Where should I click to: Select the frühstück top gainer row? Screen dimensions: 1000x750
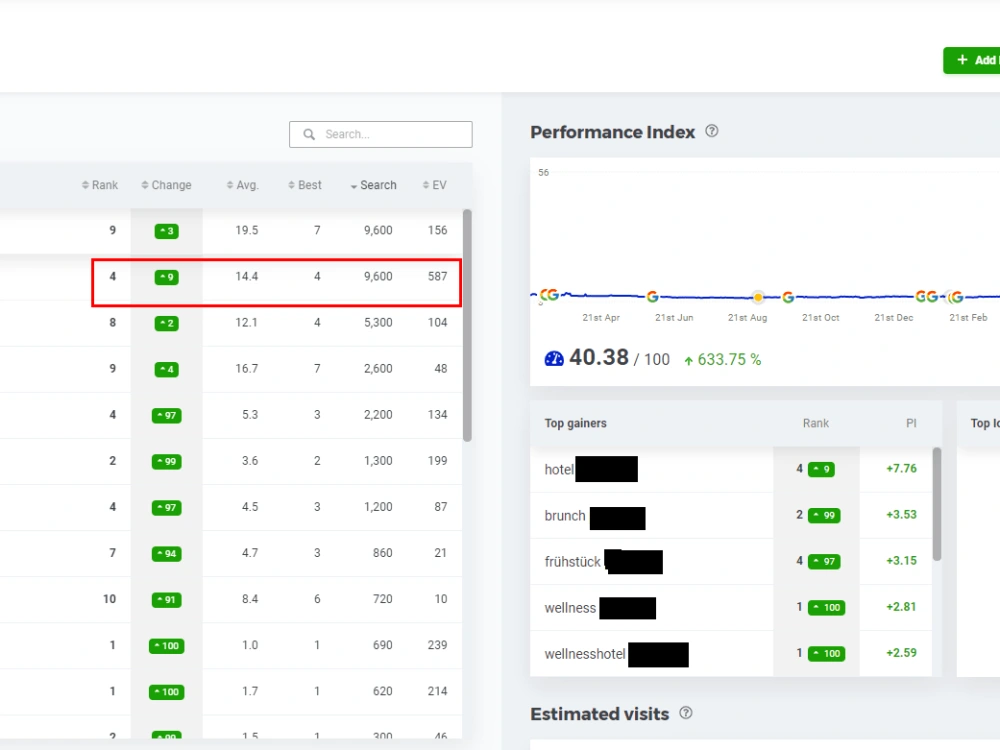pos(731,561)
